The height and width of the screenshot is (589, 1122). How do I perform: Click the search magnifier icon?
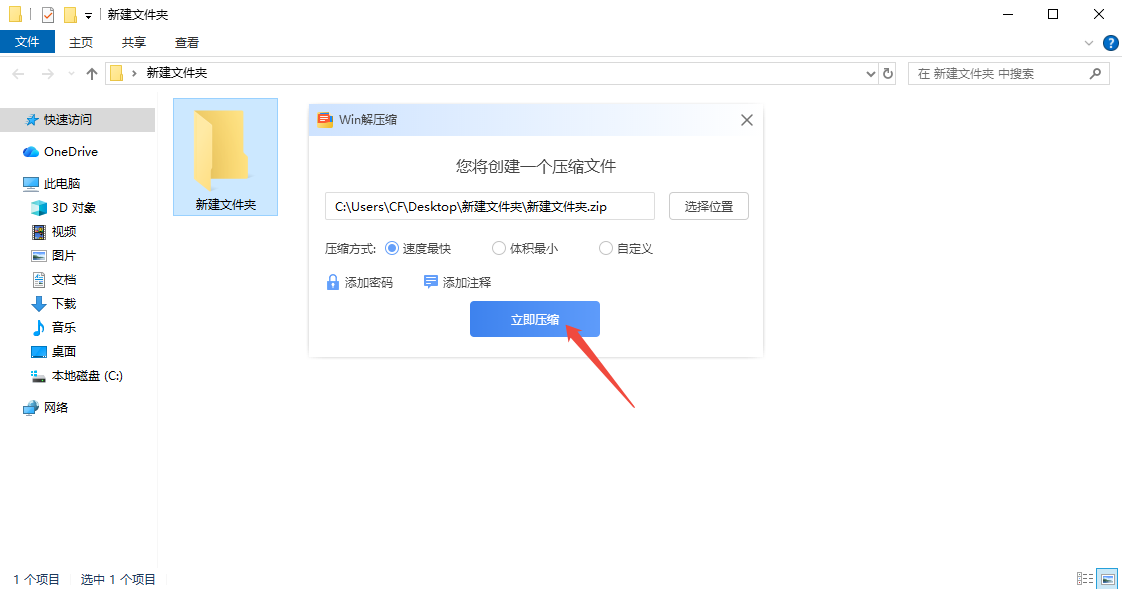click(x=1096, y=73)
